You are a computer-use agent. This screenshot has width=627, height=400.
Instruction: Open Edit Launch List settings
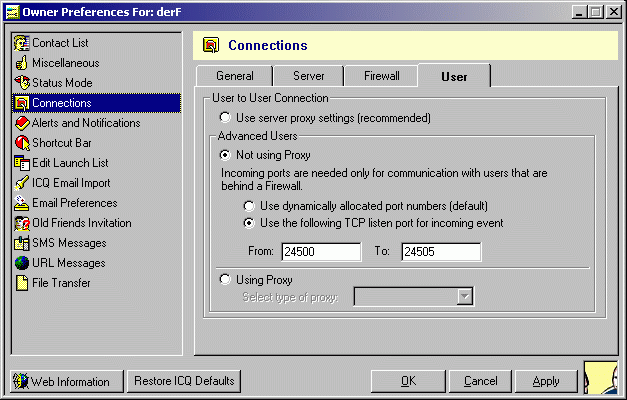point(96,163)
